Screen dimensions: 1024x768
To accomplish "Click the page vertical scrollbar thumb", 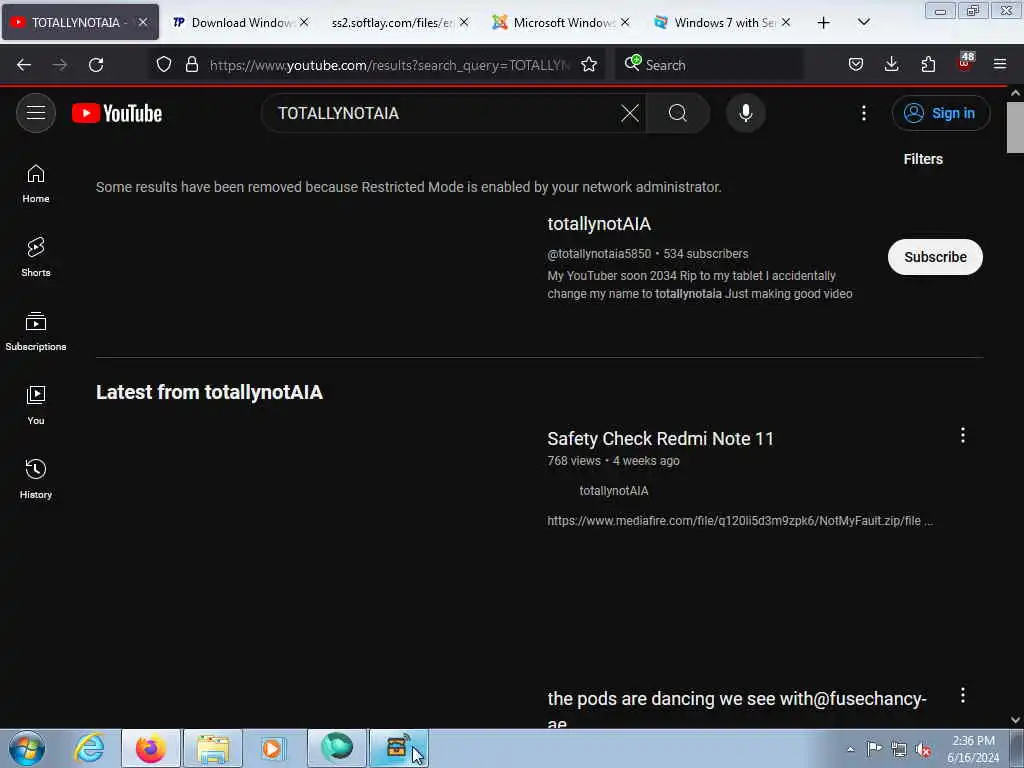I will (x=1015, y=127).
